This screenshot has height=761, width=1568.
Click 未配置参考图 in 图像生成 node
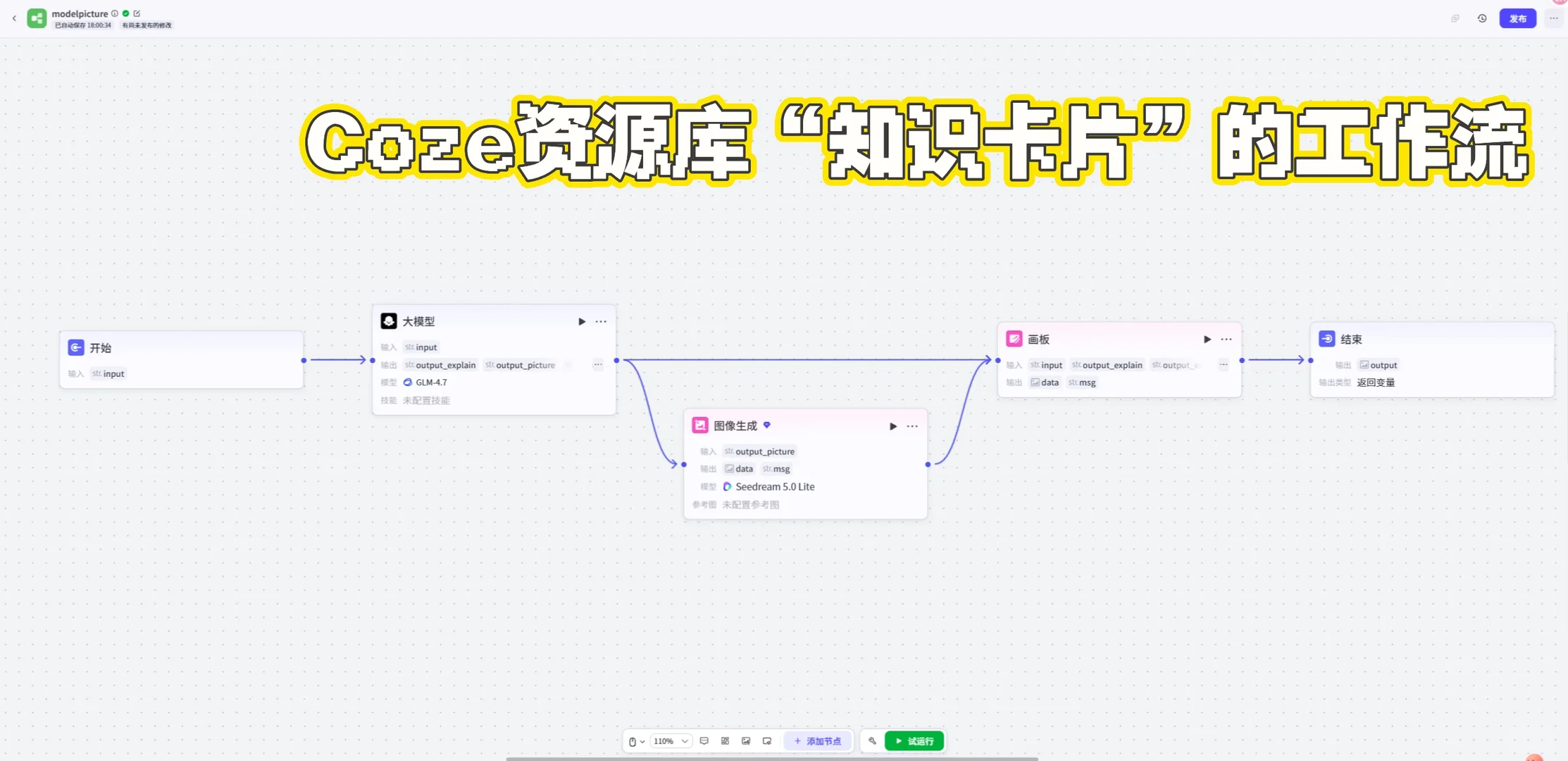click(751, 505)
